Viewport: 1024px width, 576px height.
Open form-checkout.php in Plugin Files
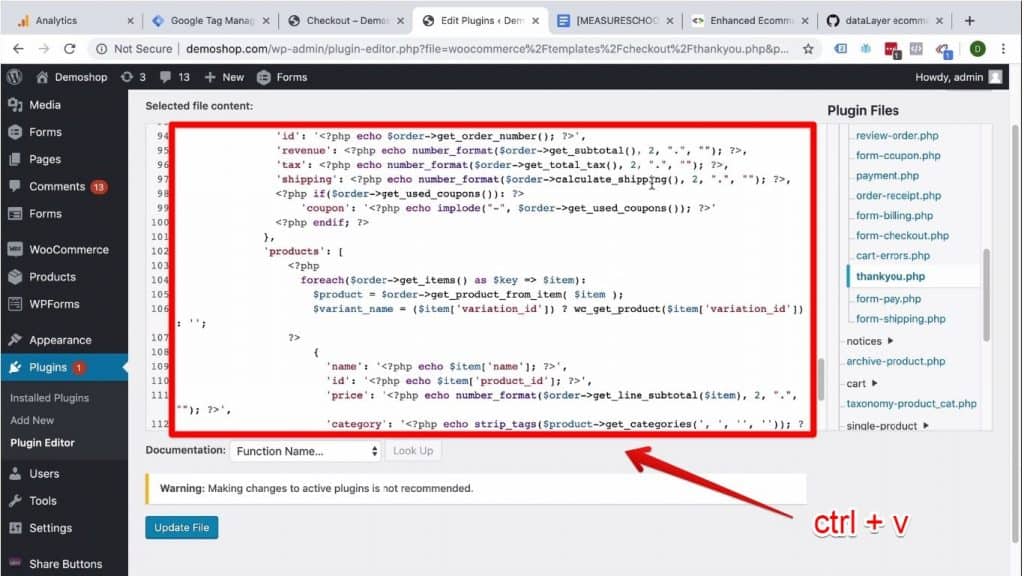(901, 236)
